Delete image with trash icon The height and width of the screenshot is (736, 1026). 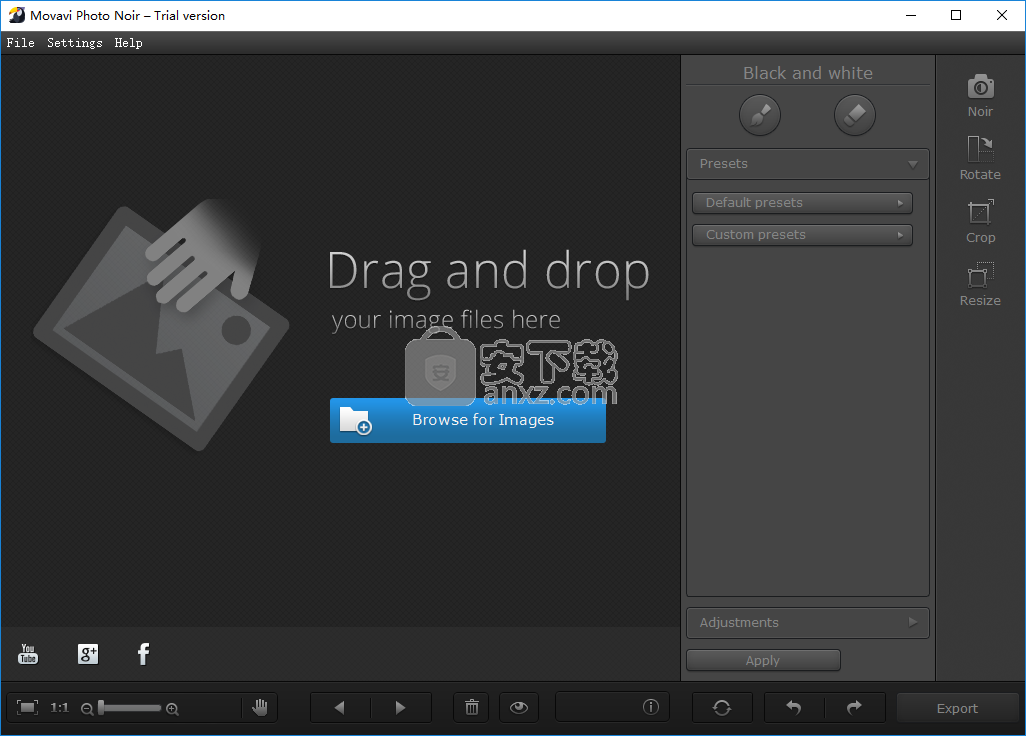(472, 707)
